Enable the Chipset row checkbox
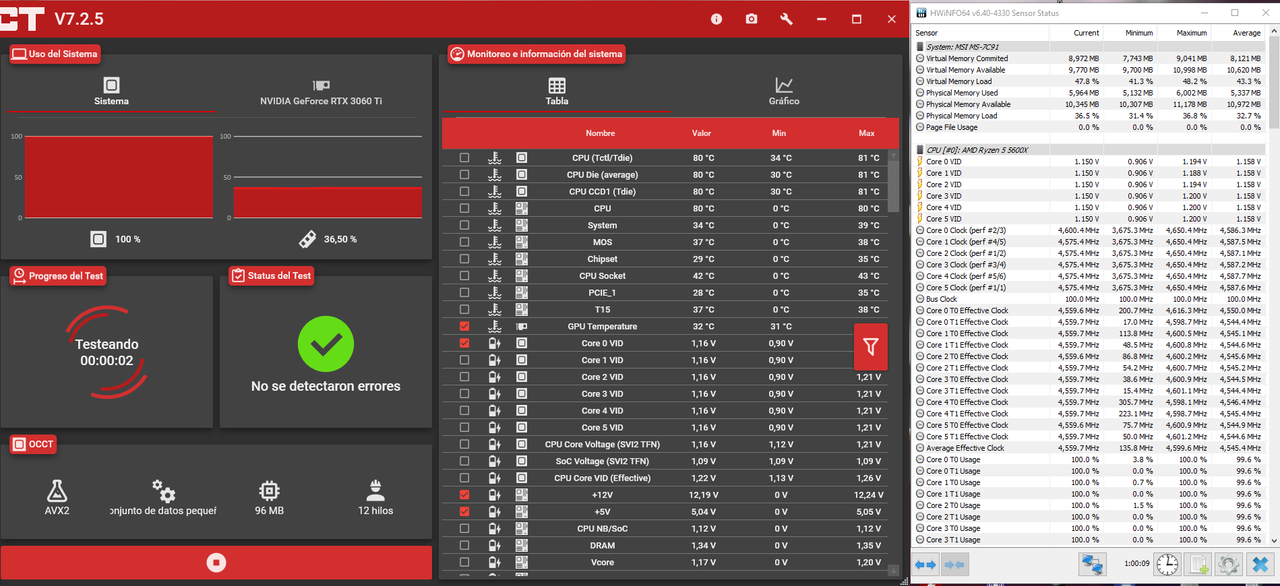Image resolution: width=1280 pixels, height=586 pixels. coord(464,259)
